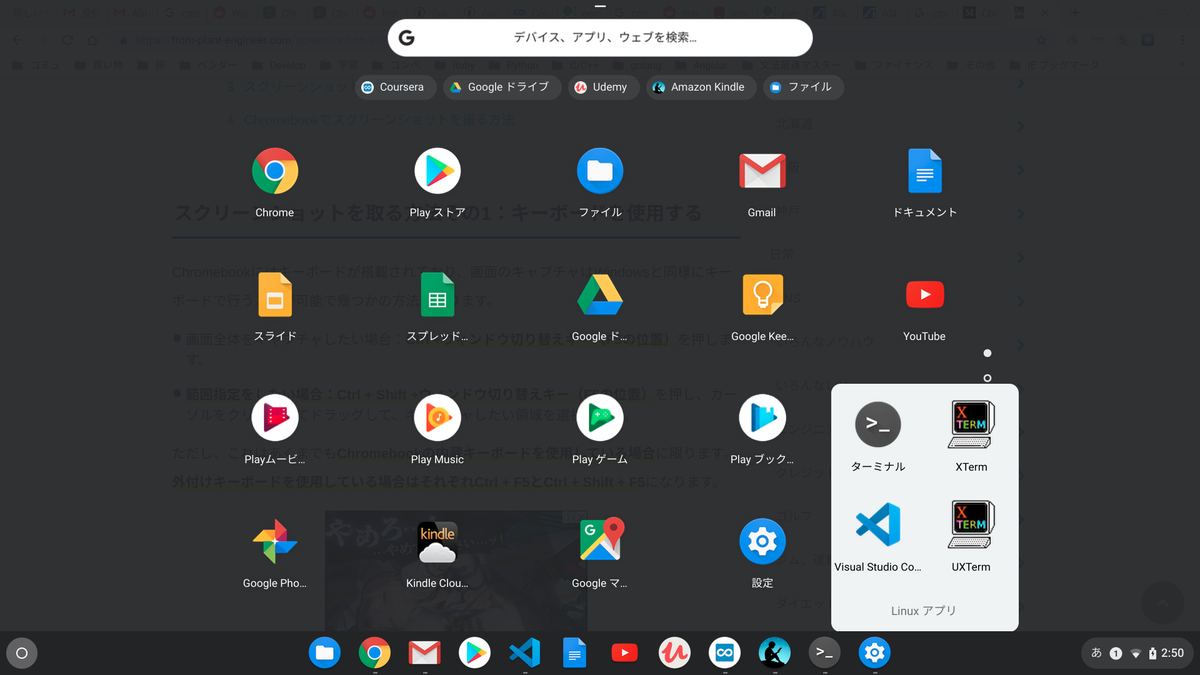Image resolution: width=1200 pixels, height=675 pixels.
Task: Open the Play ブックス app
Action: pos(762,418)
